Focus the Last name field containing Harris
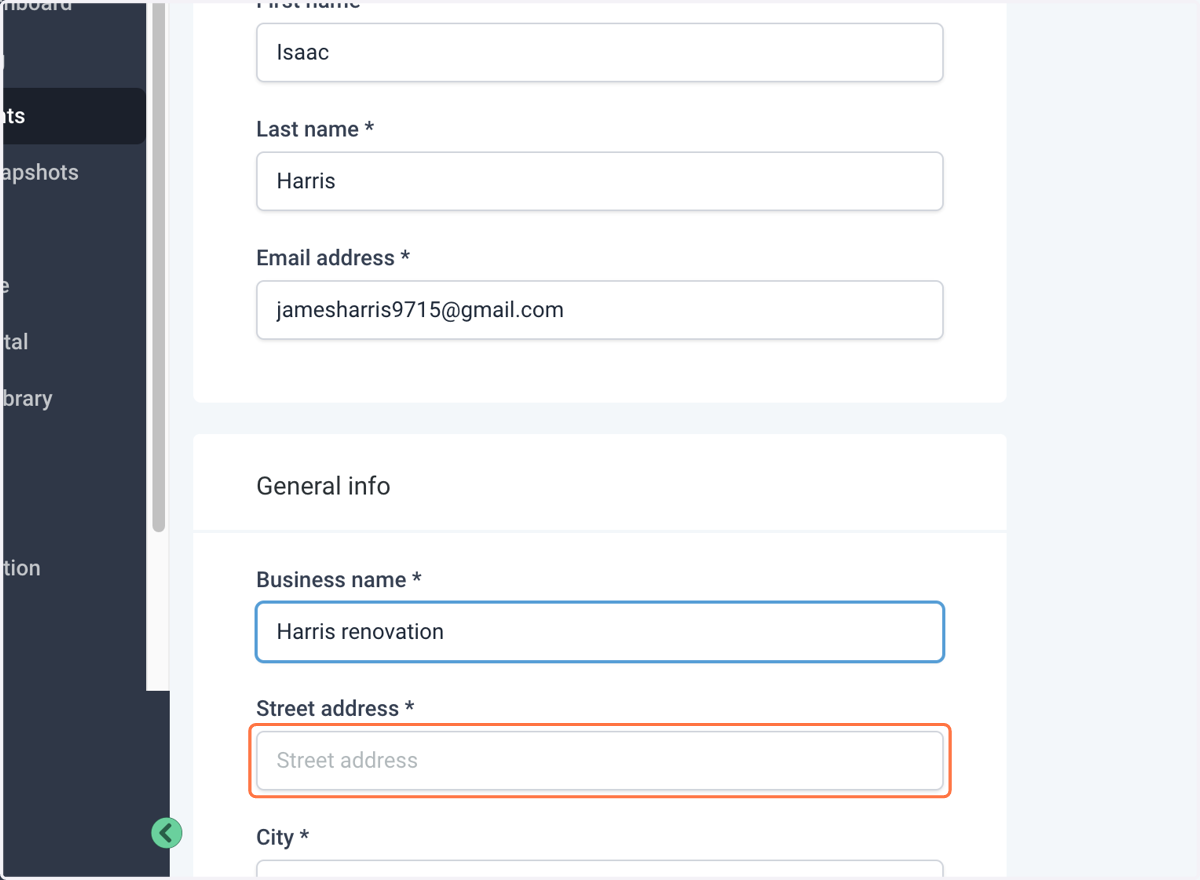The image size is (1200, 880). (600, 181)
